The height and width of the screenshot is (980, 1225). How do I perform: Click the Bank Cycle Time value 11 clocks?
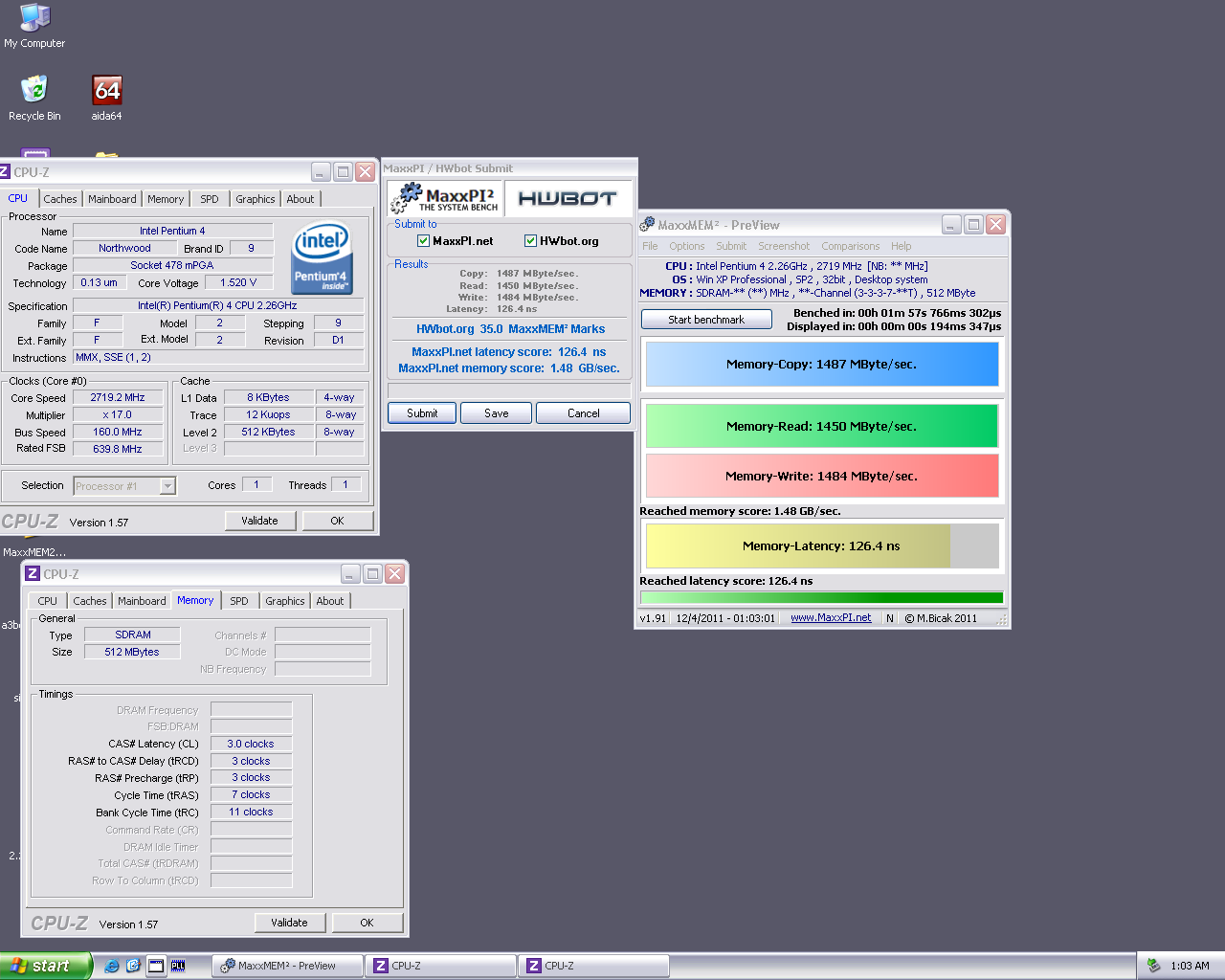(251, 812)
